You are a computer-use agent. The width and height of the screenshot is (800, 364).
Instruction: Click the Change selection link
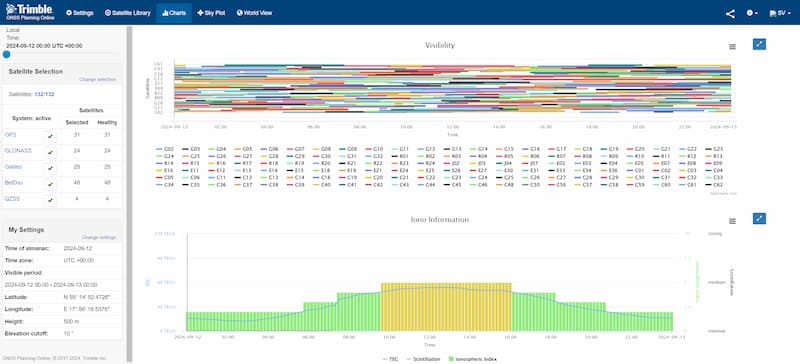(97, 80)
